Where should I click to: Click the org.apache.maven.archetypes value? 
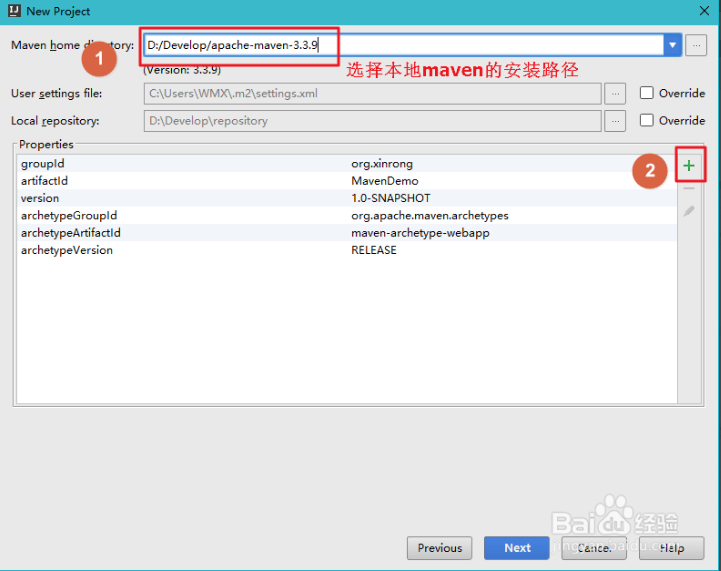pos(429,216)
